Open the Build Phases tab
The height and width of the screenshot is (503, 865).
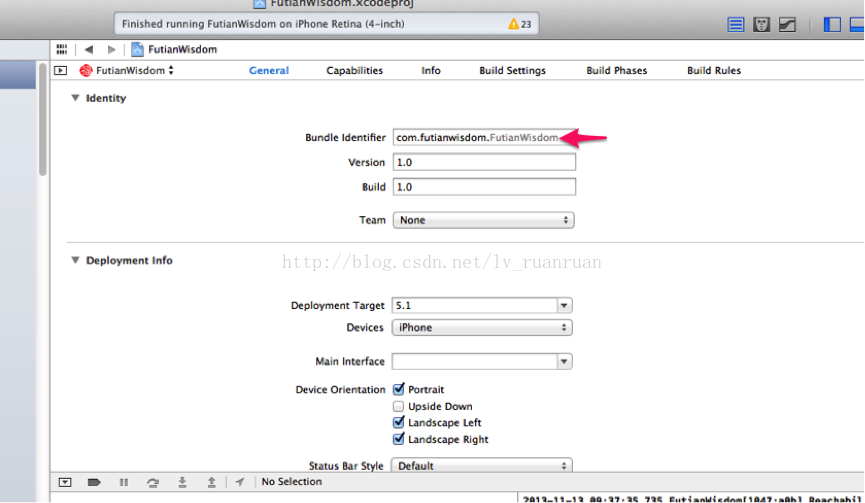[x=616, y=71]
